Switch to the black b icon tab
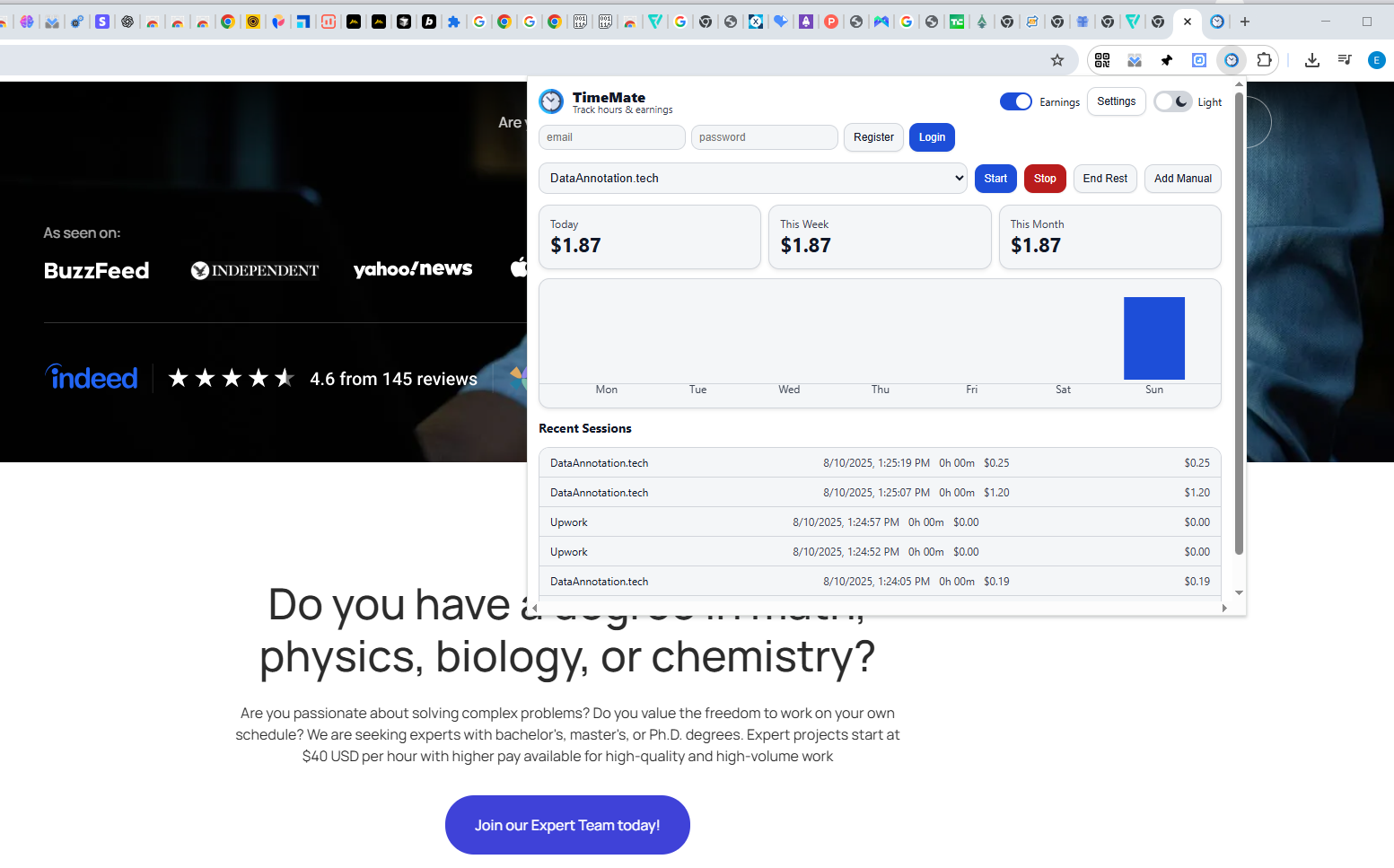 point(429,22)
